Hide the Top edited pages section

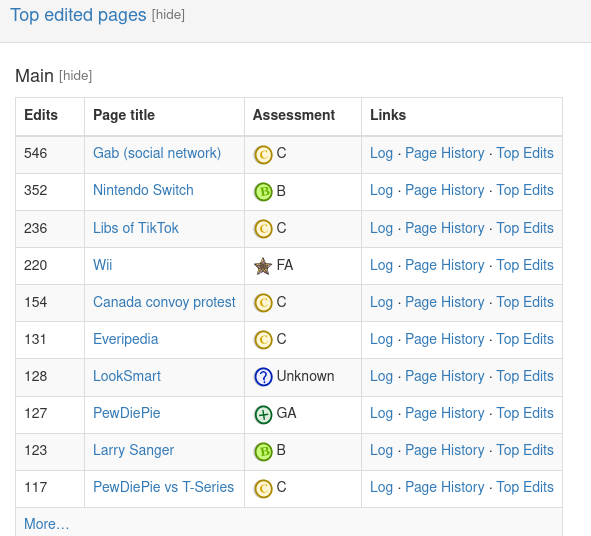pyautogui.click(x=168, y=15)
